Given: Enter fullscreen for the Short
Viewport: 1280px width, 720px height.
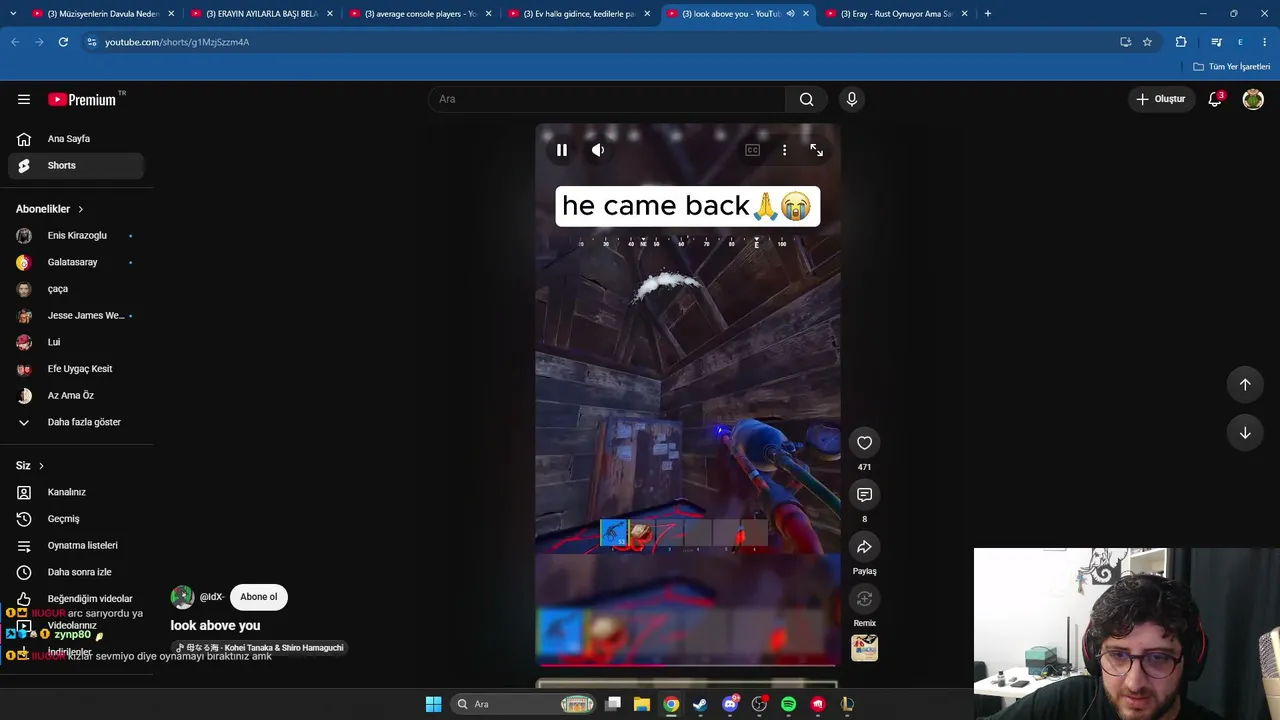Looking at the screenshot, I should coord(817,150).
